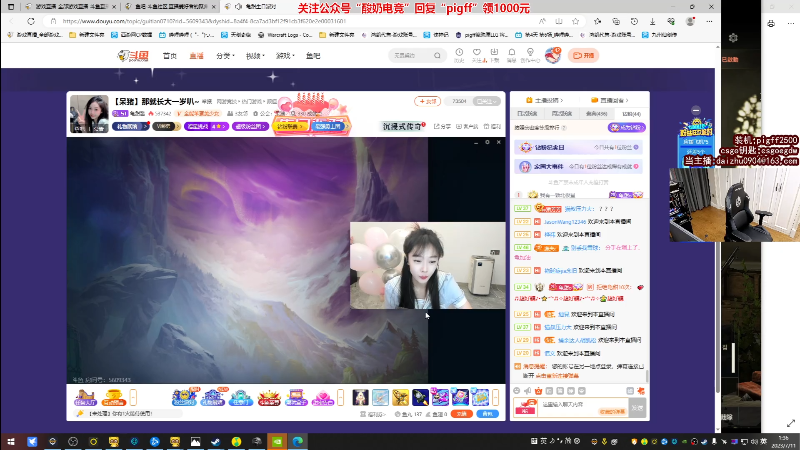This screenshot has height=450, width=800.
Task: Open the red crown activity icon
Action: click(268, 397)
